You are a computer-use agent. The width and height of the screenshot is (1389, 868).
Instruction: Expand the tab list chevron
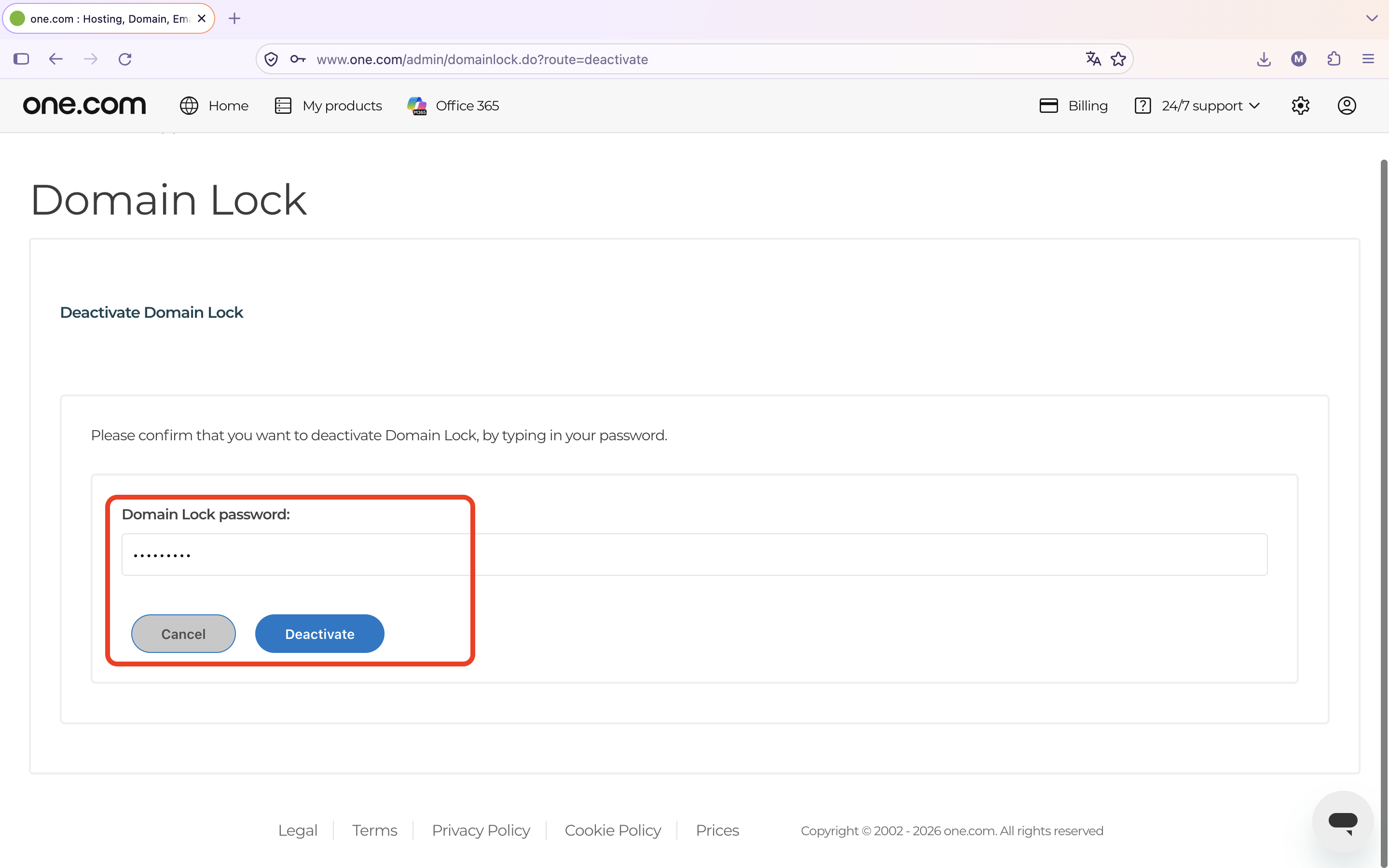pyautogui.click(x=1372, y=18)
